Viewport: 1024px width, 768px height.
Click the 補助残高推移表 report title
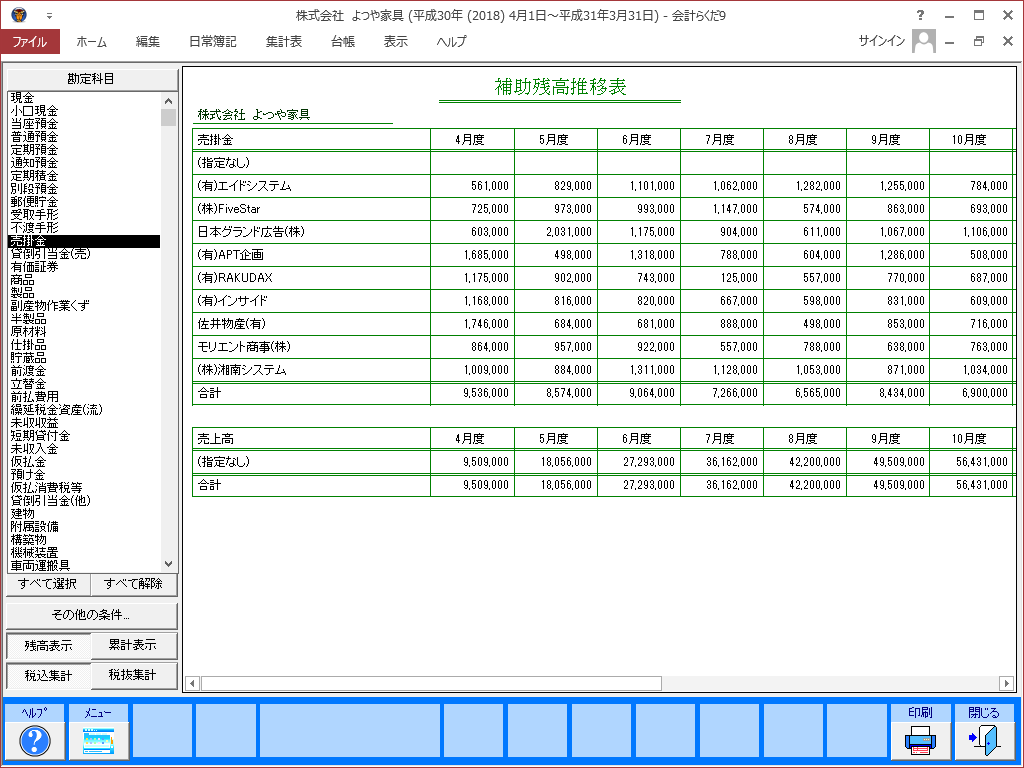pos(560,87)
